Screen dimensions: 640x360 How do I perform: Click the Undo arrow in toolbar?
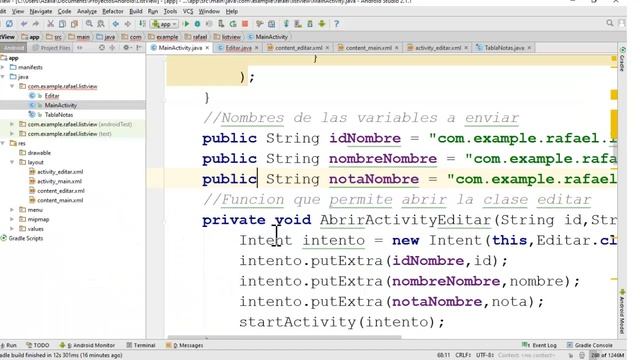point(24,24)
